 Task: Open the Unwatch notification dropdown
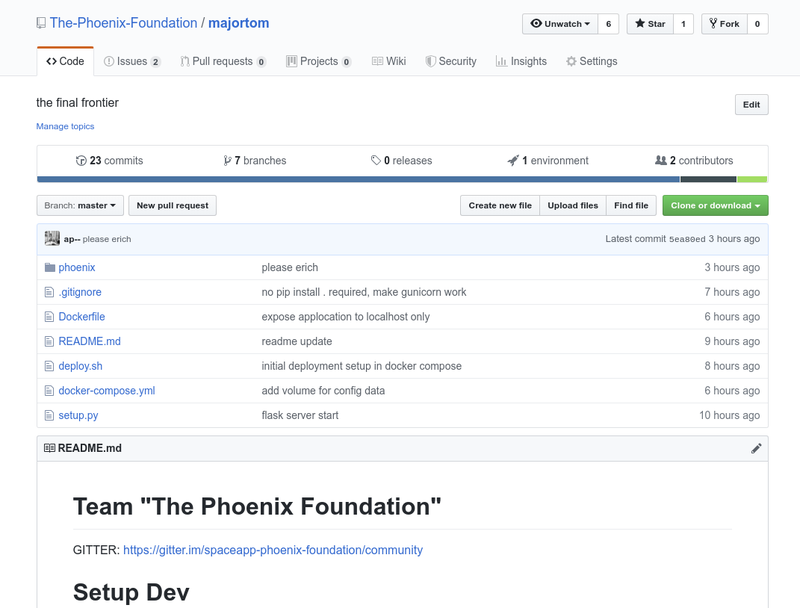coord(560,24)
